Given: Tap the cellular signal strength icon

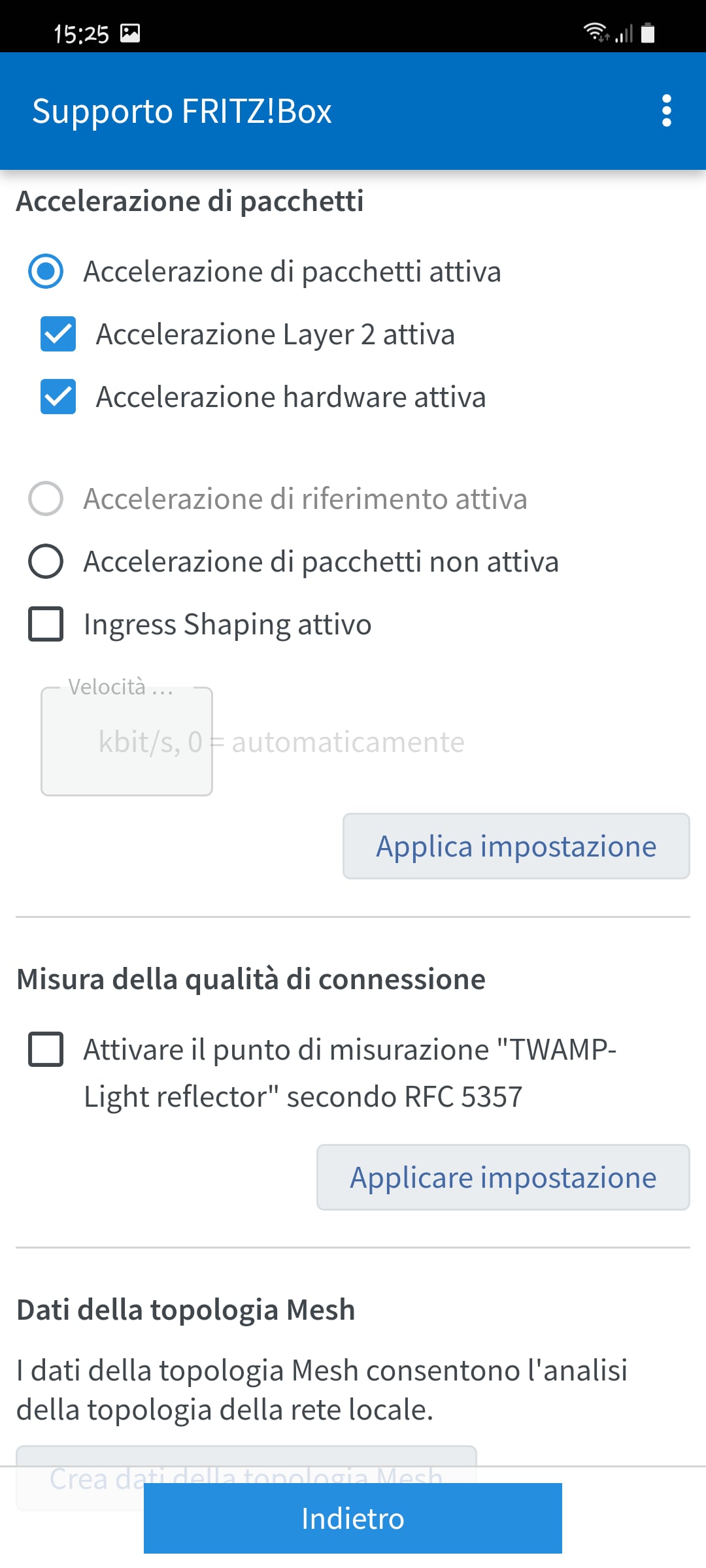Looking at the screenshot, I should pyautogui.click(x=624, y=33).
